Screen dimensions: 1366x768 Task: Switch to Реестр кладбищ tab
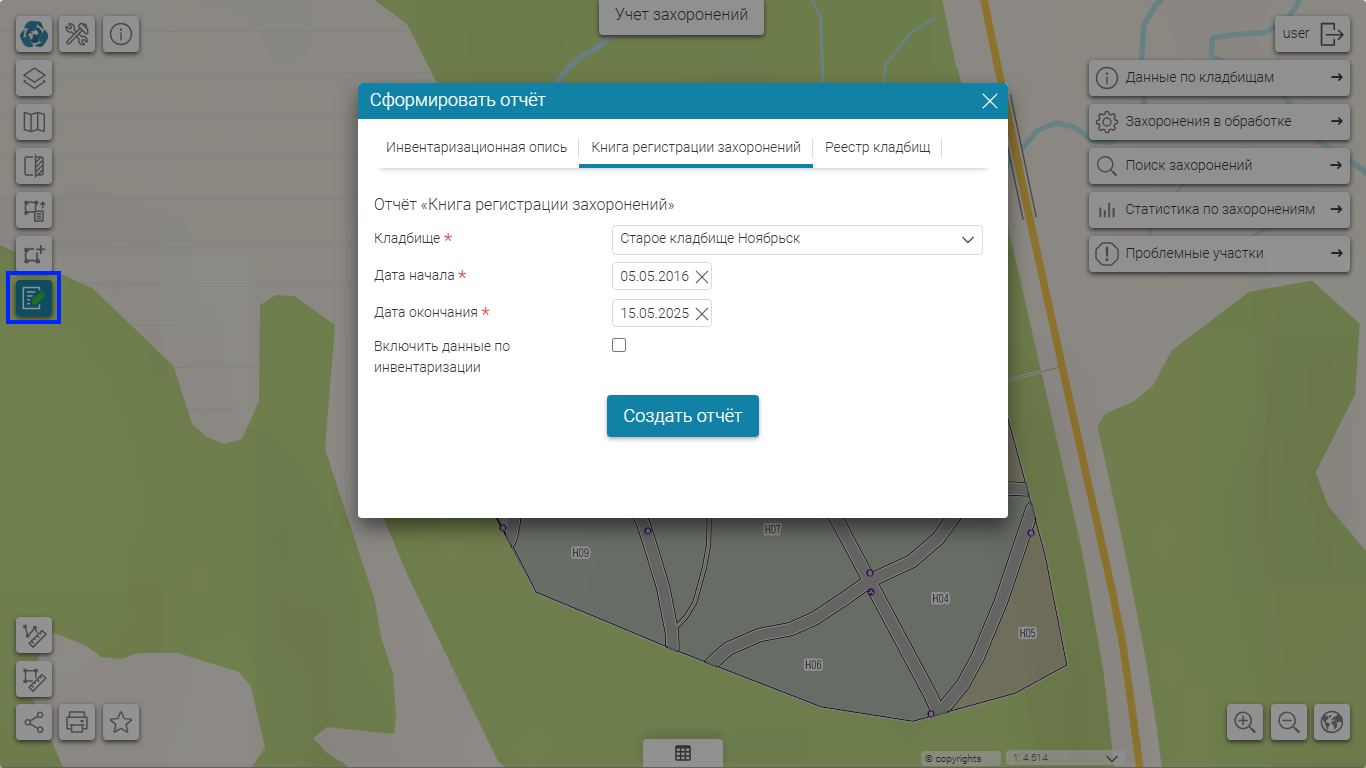click(877, 147)
